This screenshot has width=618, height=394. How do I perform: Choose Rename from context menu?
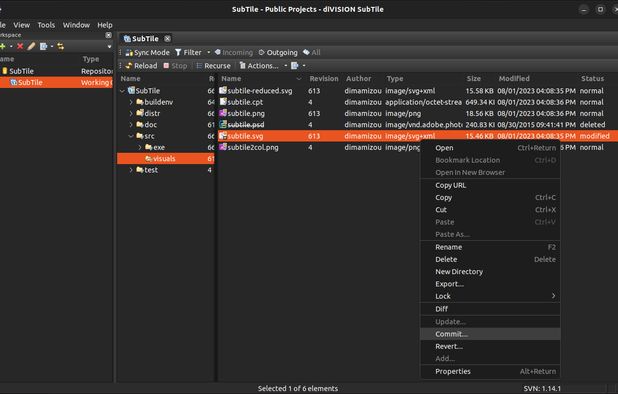tap(490, 247)
